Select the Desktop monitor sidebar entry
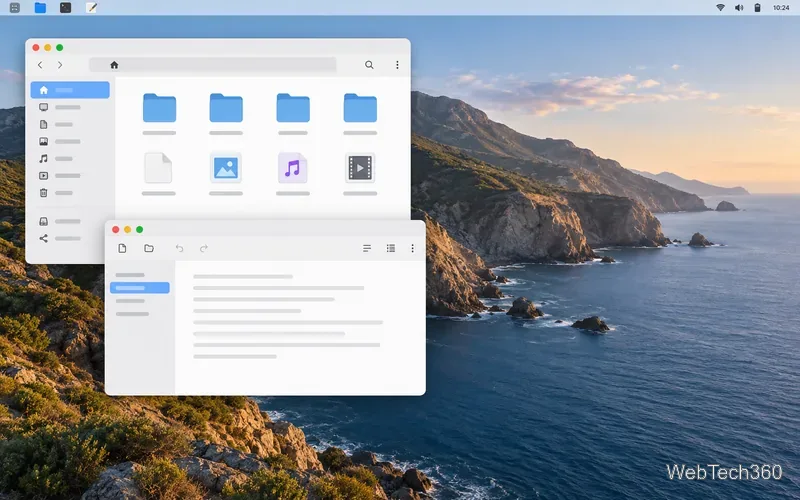This screenshot has width=800, height=500. click(60, 107)
